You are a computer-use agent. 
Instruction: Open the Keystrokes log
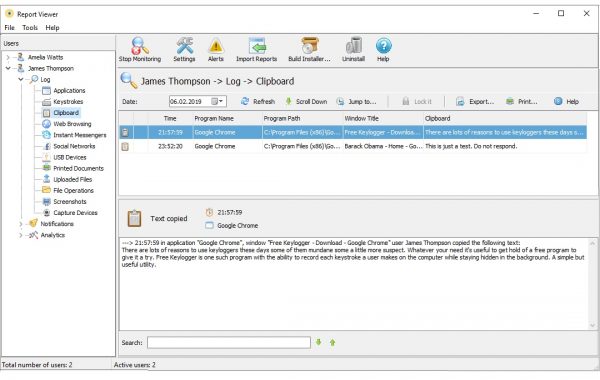tap(68, 102)
